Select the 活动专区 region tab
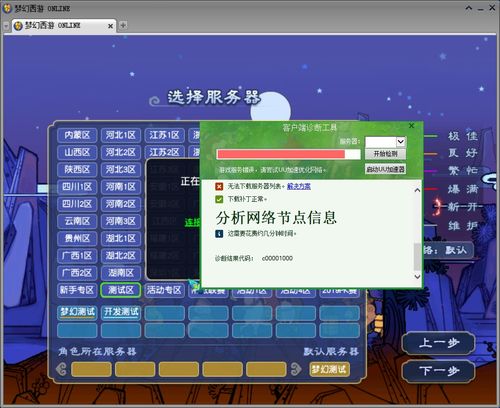 pos(164,290)
